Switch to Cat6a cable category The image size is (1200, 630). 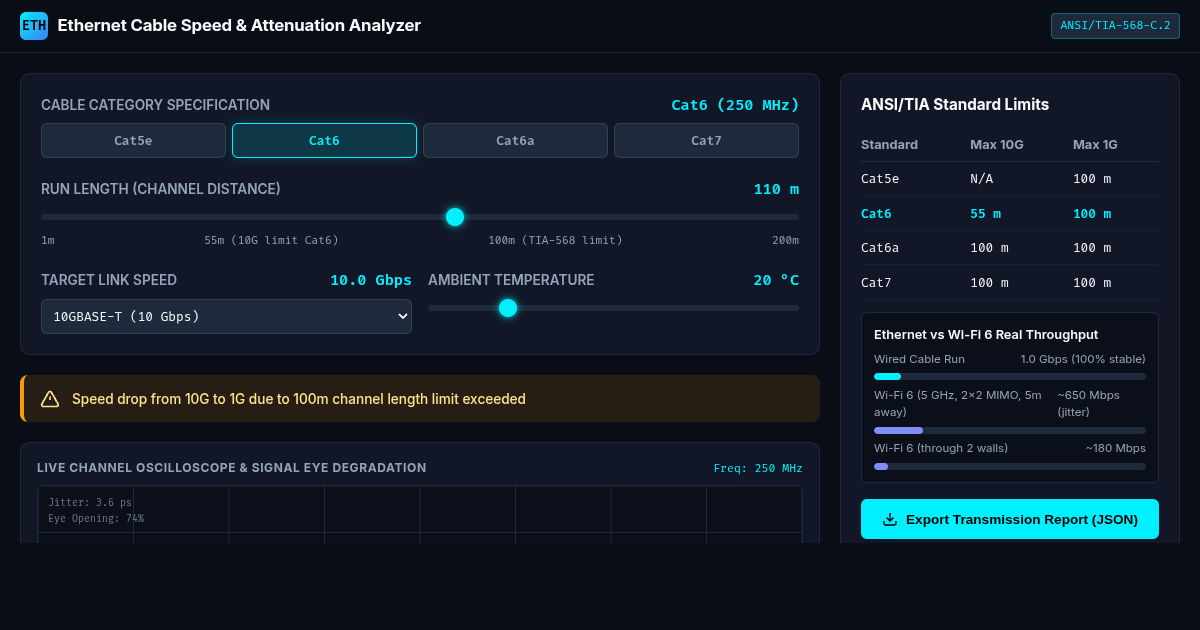pos(515,141)
